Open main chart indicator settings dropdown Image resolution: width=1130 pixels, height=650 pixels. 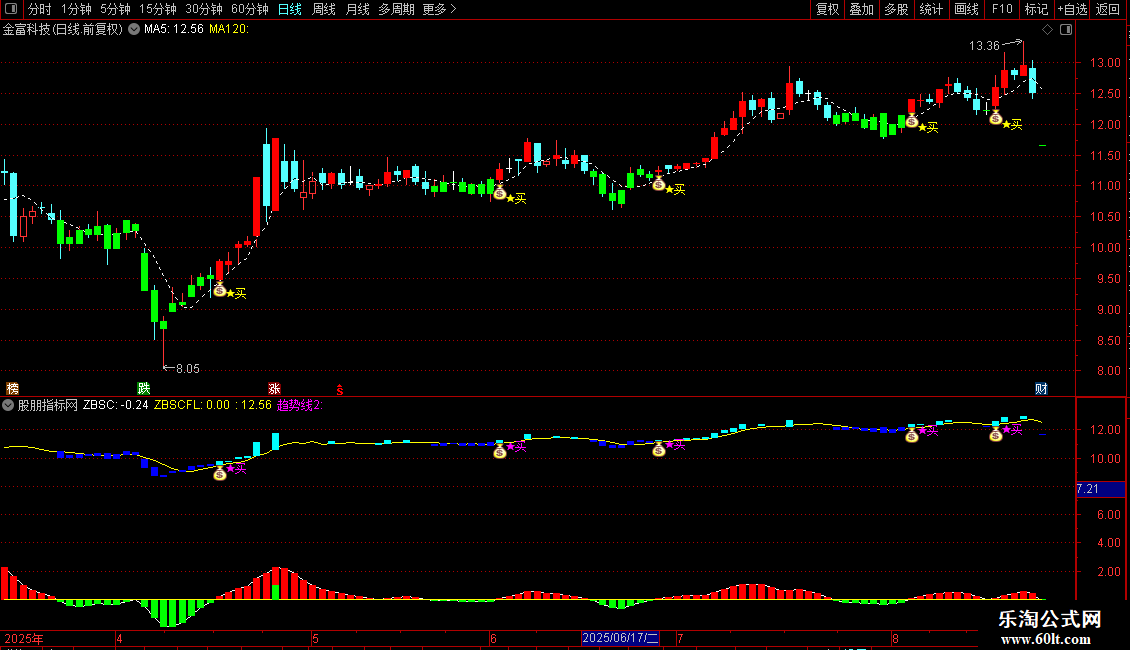(134, 29)
